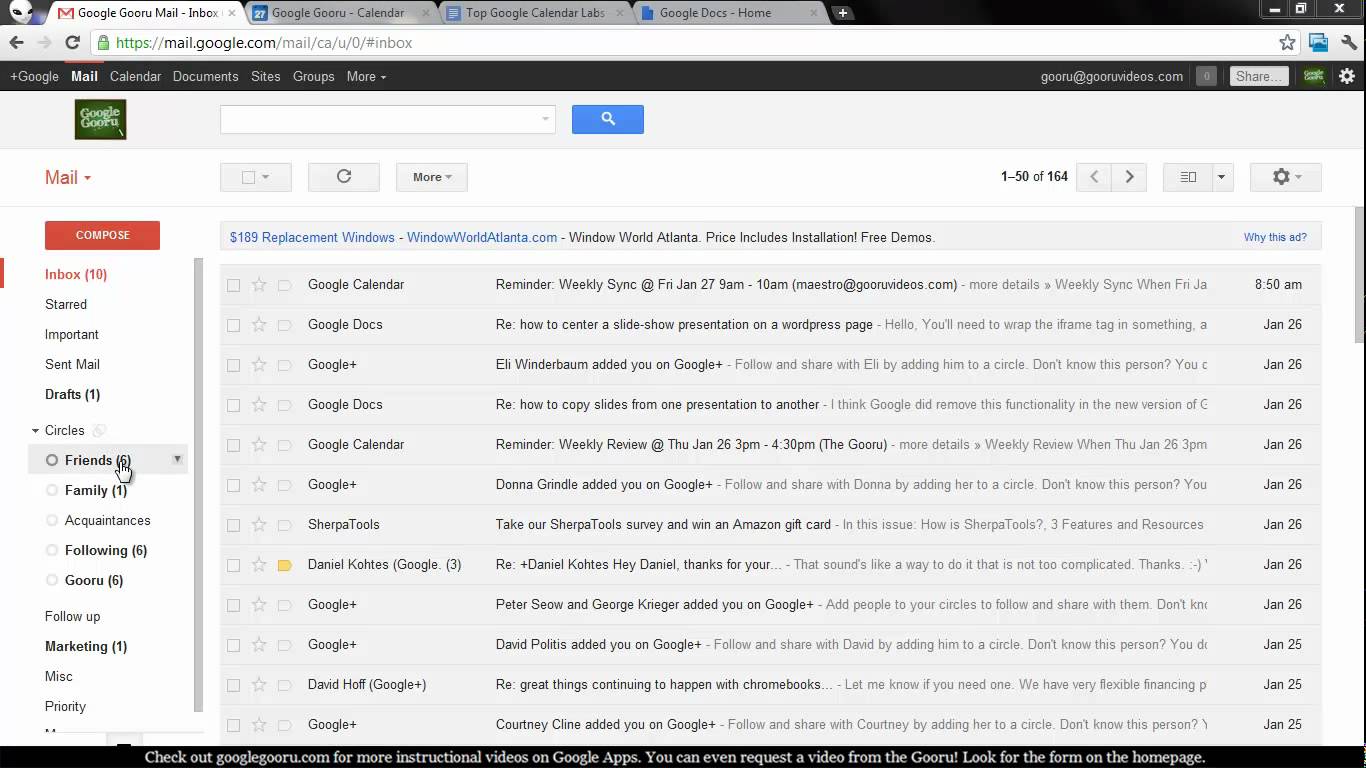Open the split pane mode dropdown arrow

[x=1221, y=177]
